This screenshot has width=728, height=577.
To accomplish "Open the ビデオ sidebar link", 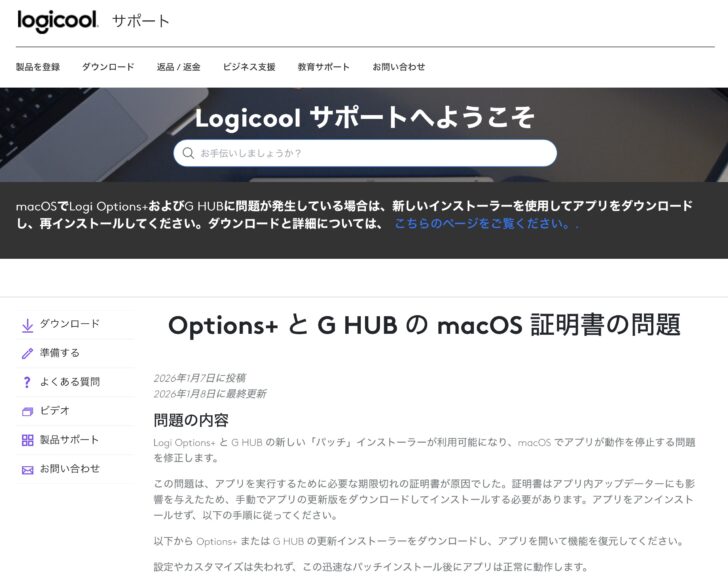I will tap(55, 411).
